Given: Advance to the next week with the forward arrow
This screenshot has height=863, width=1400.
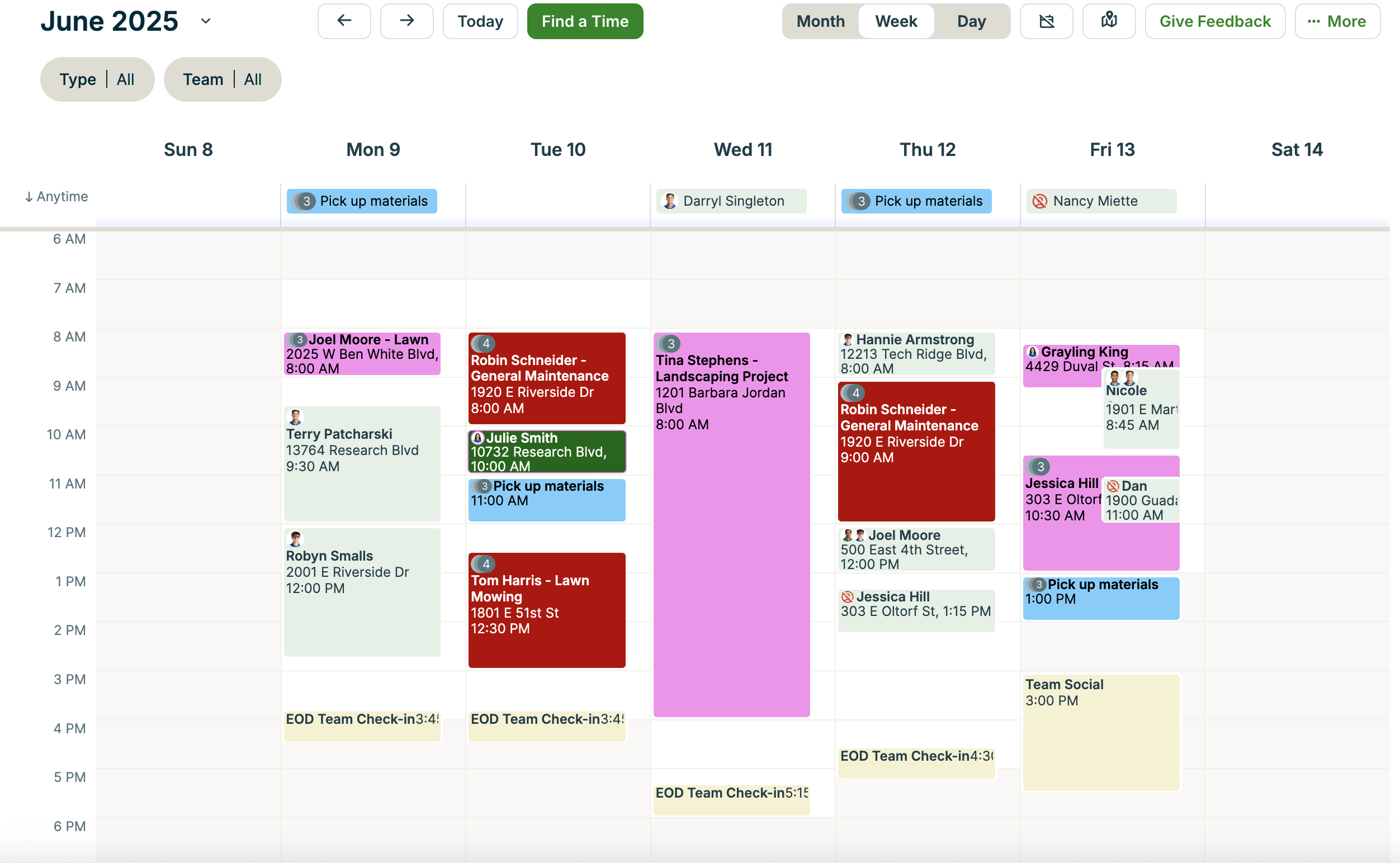Looking at the screenshot, I should point(406,21).
